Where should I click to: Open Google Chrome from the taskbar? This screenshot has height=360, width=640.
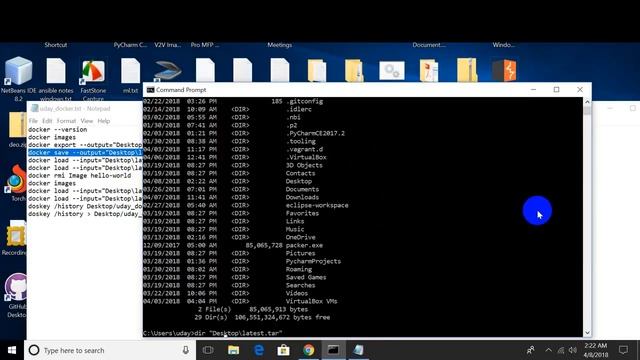[309, 350]
